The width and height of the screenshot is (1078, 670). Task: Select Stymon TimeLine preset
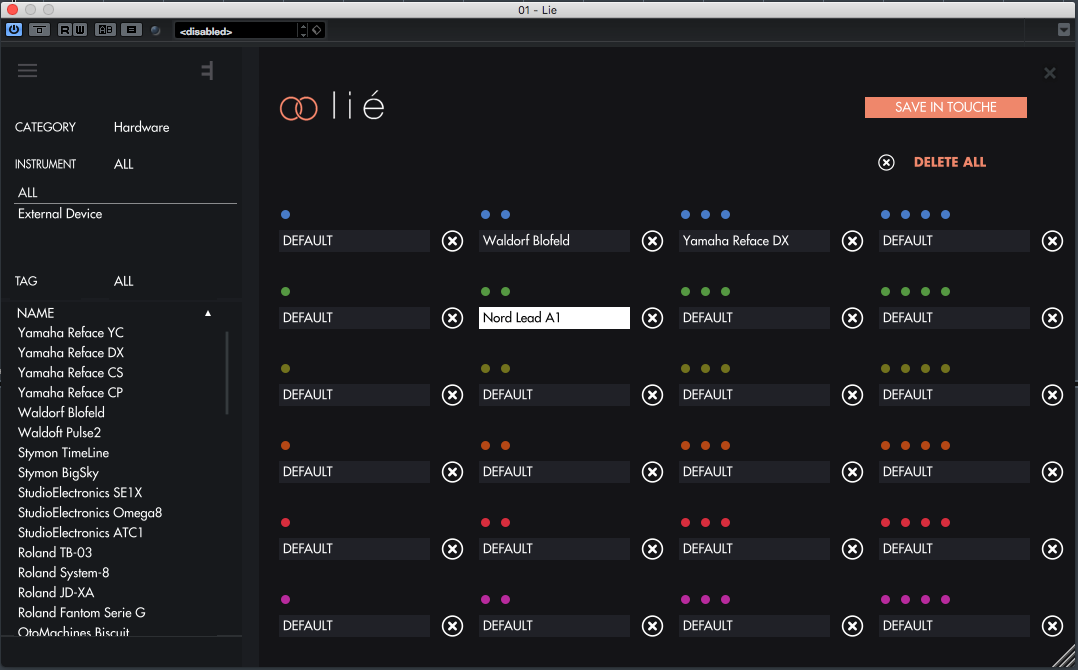(63, 453)
